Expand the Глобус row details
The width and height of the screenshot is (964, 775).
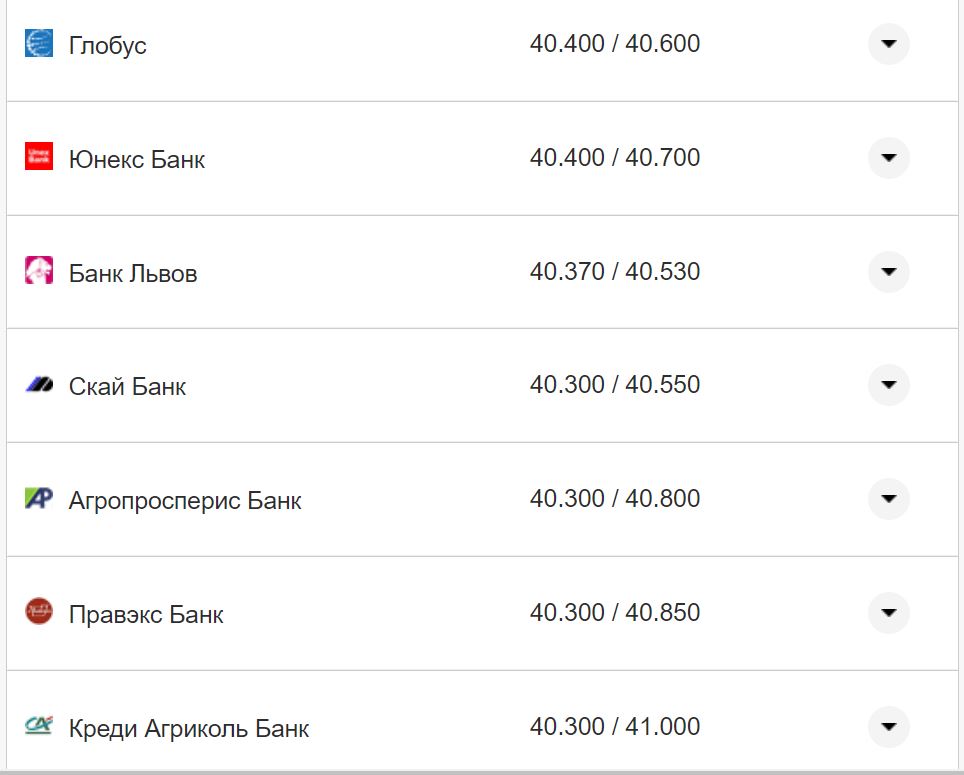(888, 44)
